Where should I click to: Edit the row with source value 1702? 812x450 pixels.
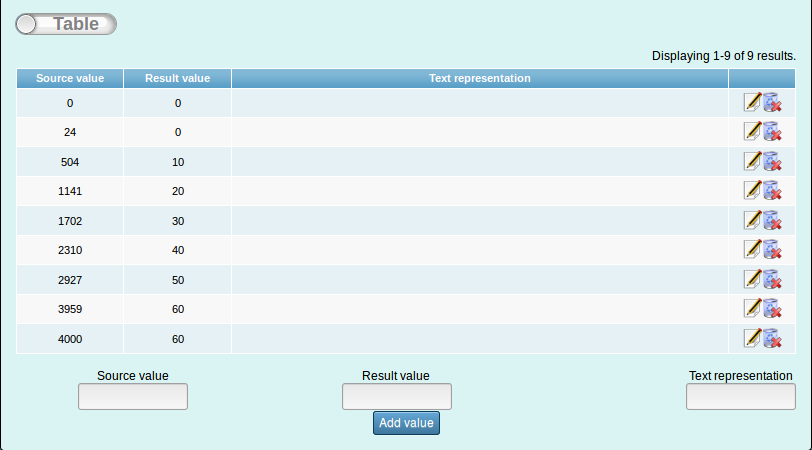pos(753,220)
